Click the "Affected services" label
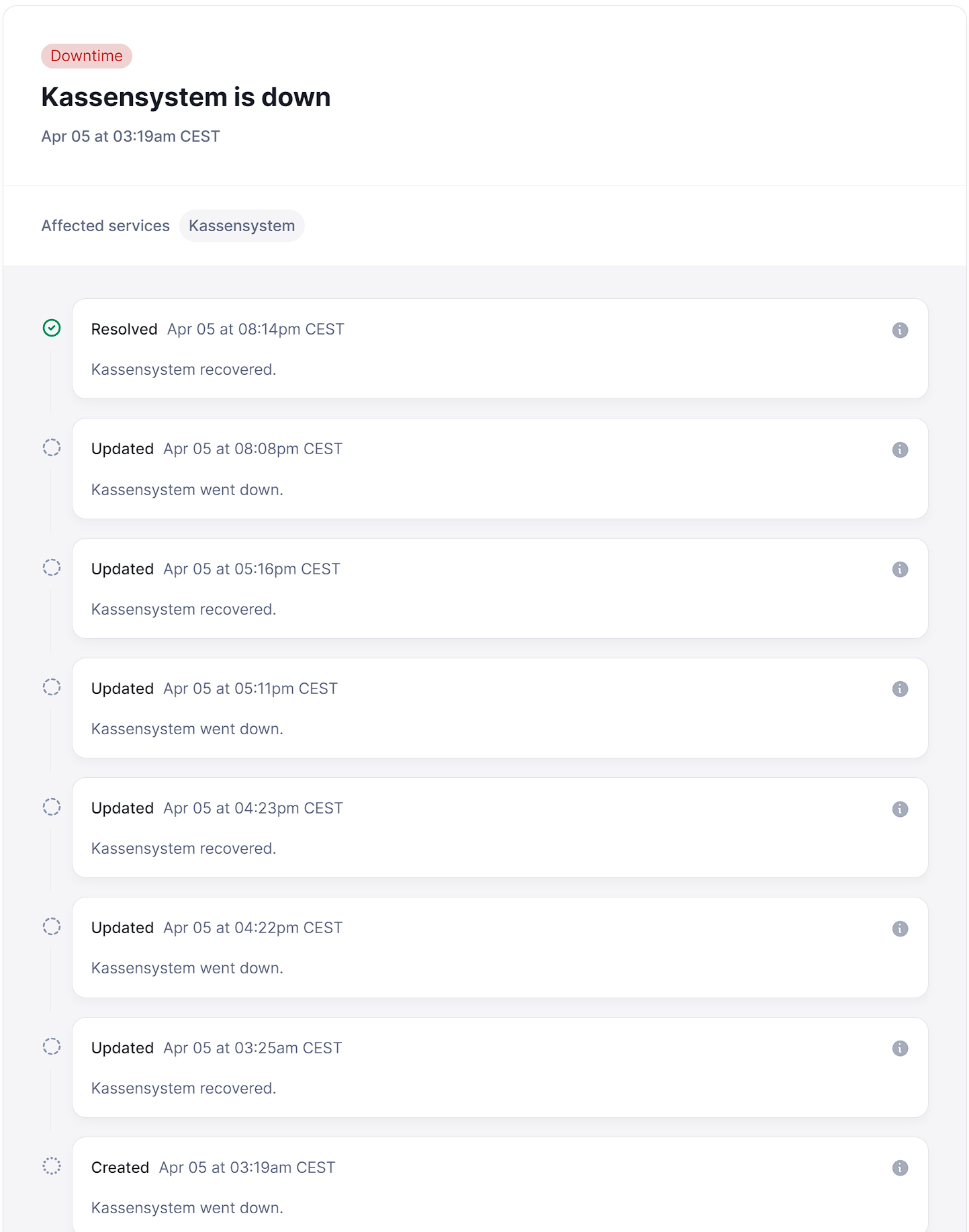Image resolution: width=969 pixels, height=1232 pixels. coord(105,226)
